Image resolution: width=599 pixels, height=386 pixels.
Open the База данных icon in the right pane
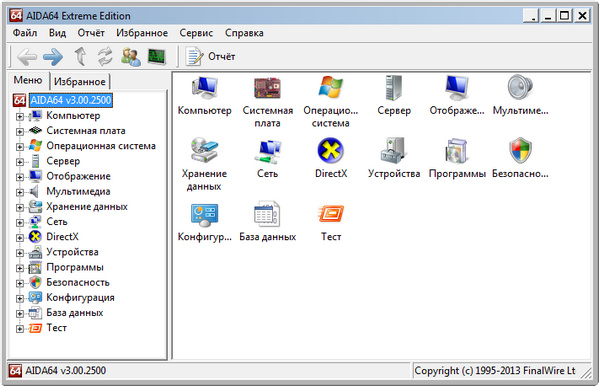pos(267,214)
